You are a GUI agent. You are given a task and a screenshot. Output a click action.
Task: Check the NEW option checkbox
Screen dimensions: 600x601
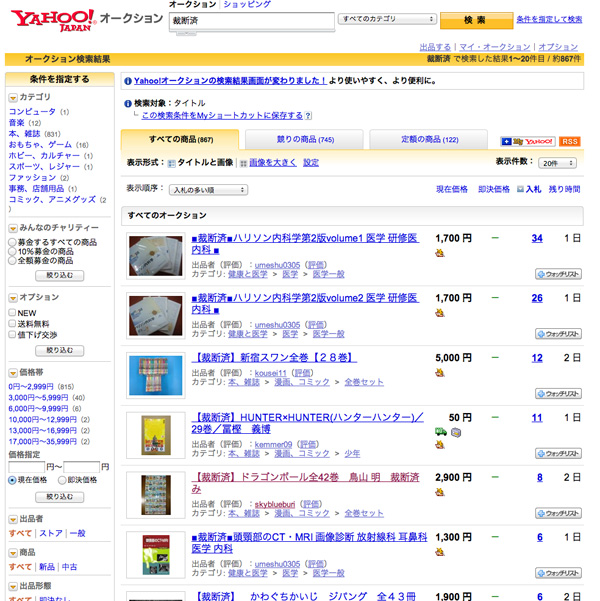(x=12, y=312)
